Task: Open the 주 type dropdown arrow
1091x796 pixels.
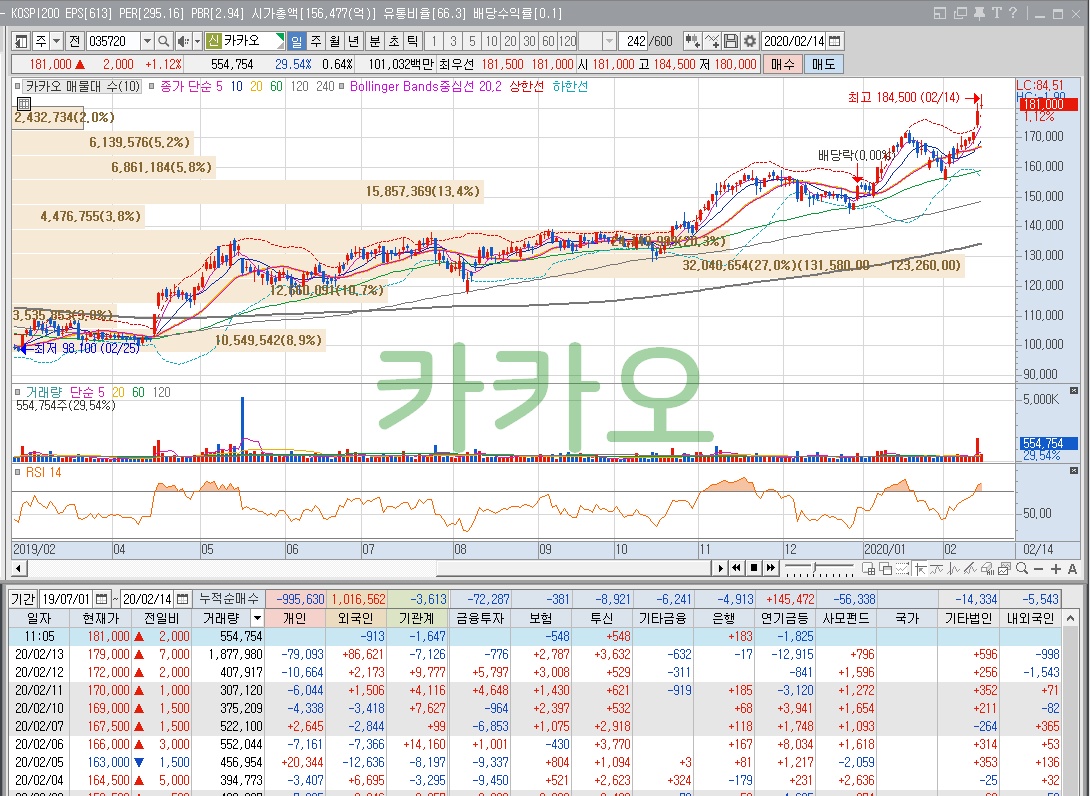Action: [x=57, y=41]
